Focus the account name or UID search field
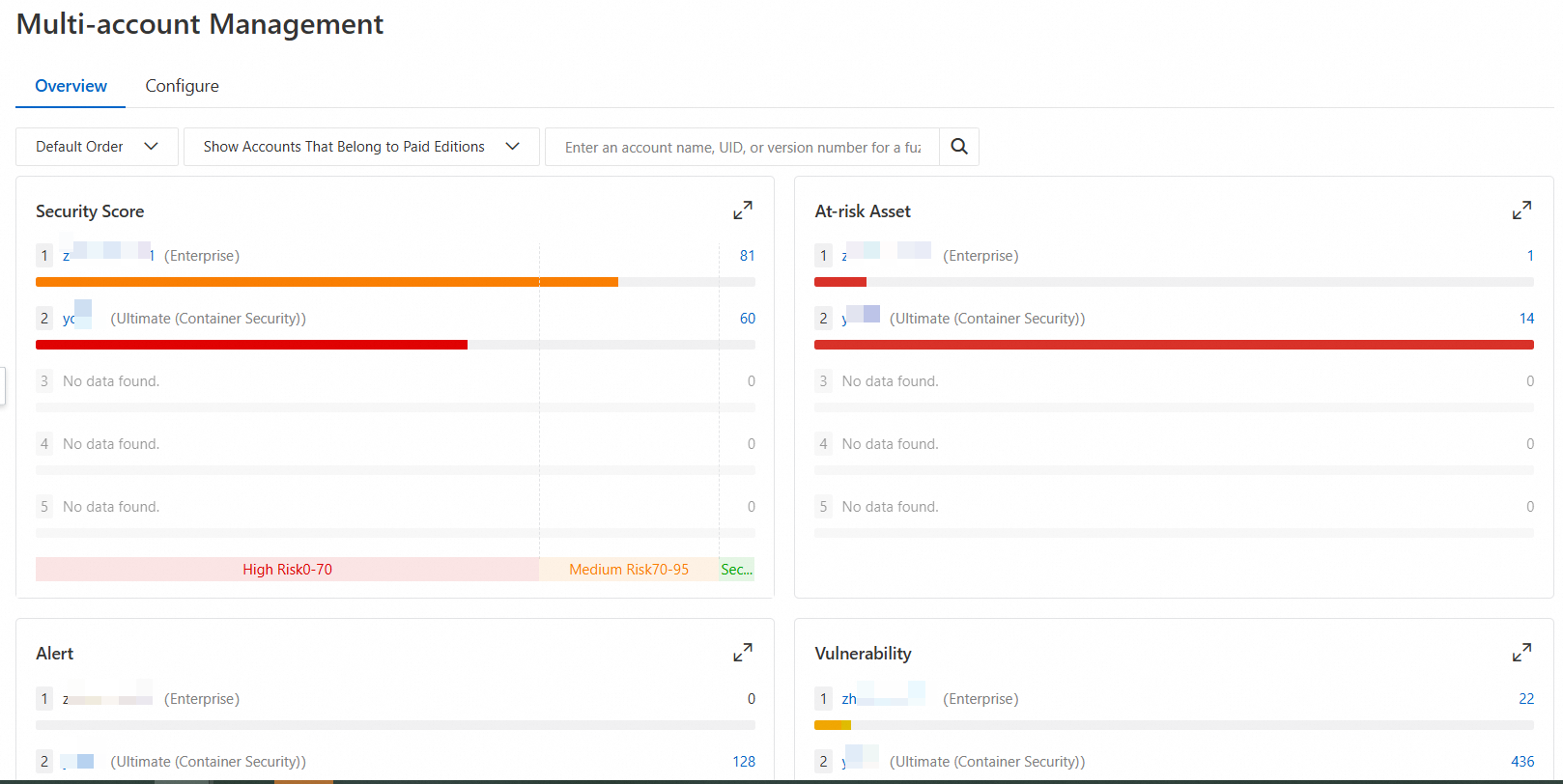The image size is (1563, 784). tap(742, 147)
